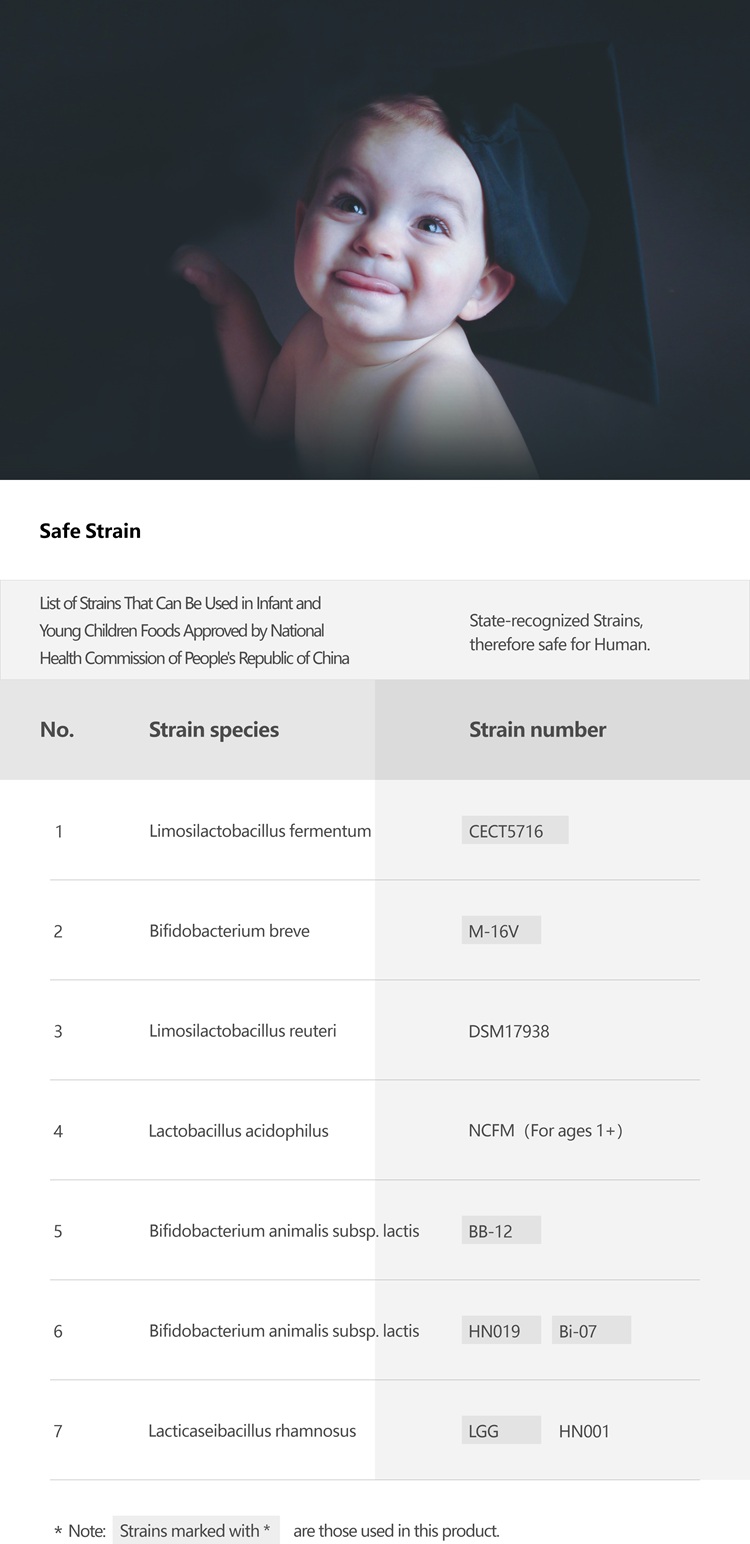Click State-recognized Strains description text
The width and height of the screenshot is (750, 1544).
[559, 633]
